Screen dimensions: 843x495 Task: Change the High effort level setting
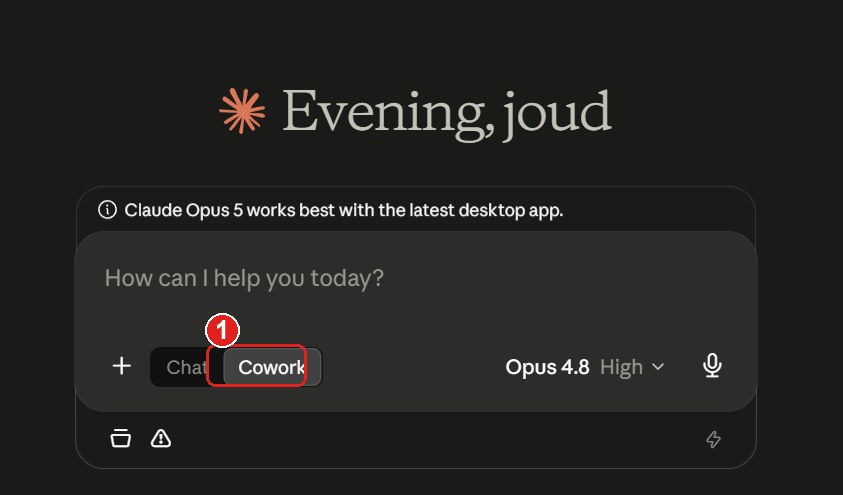[x=621, y=367]
